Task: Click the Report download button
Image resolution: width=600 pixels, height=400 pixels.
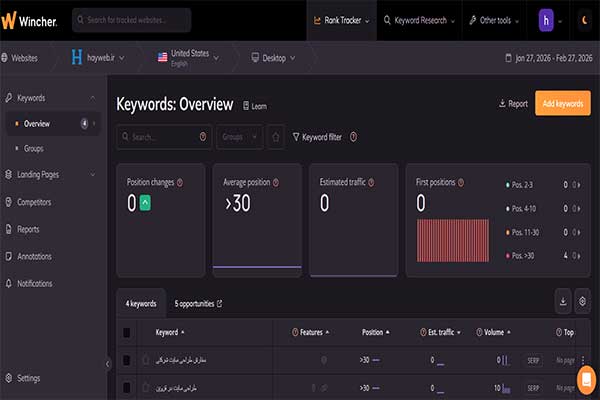Action: click(514, 103)
